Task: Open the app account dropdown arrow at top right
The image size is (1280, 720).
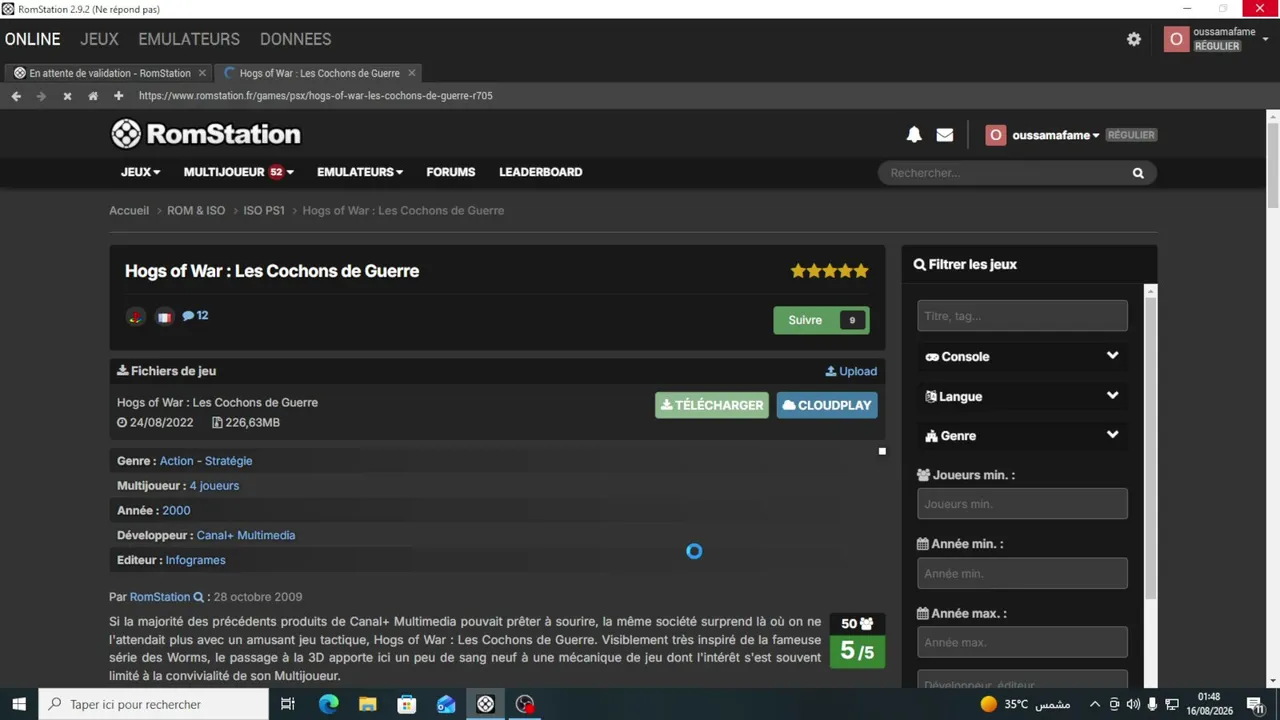Action: [x=1265, y=39]
